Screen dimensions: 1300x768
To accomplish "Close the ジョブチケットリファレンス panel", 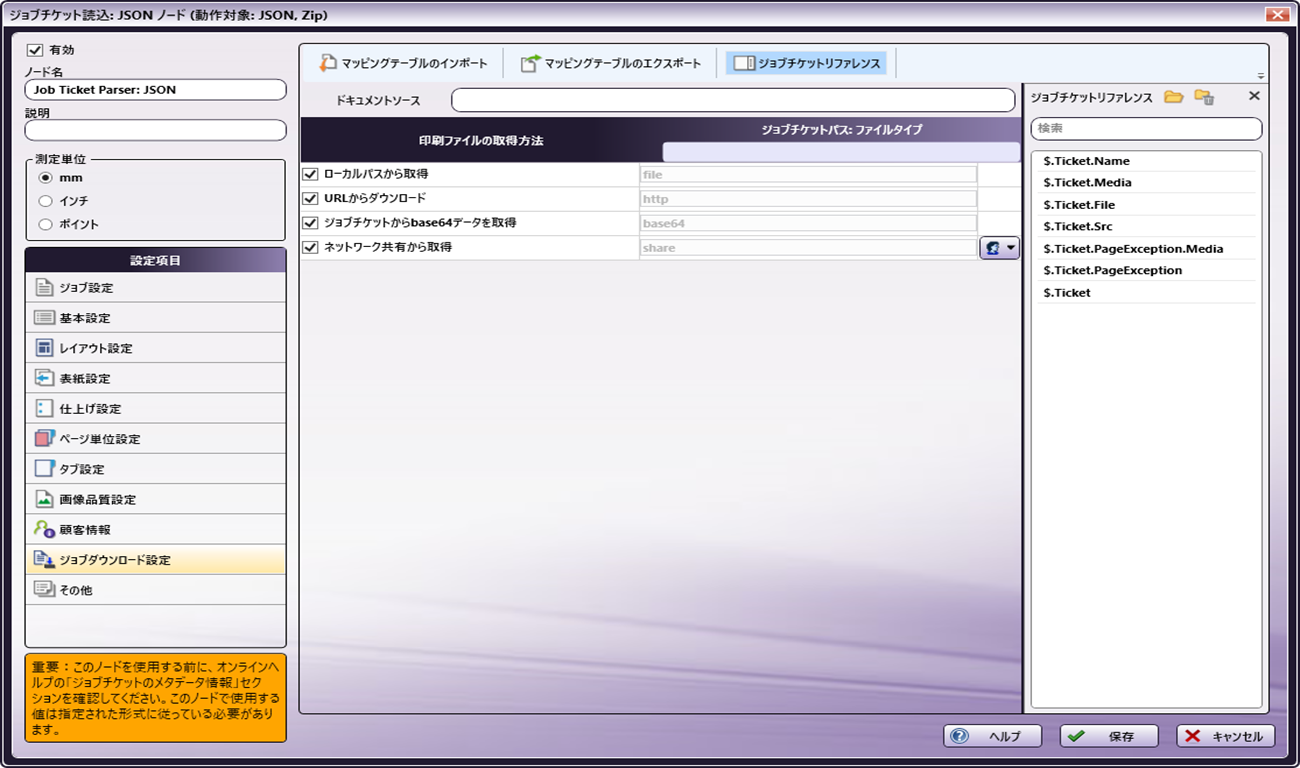I will tap(1254, 96).
